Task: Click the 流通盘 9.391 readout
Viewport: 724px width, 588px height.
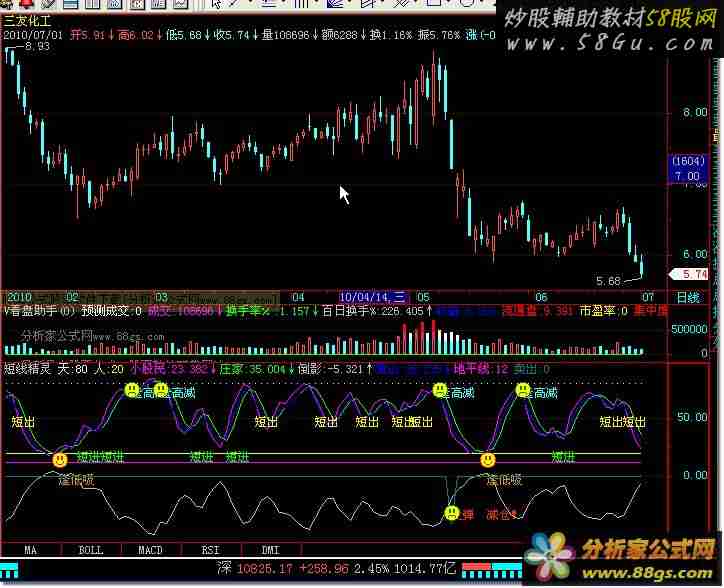Action: coord(537,311)
